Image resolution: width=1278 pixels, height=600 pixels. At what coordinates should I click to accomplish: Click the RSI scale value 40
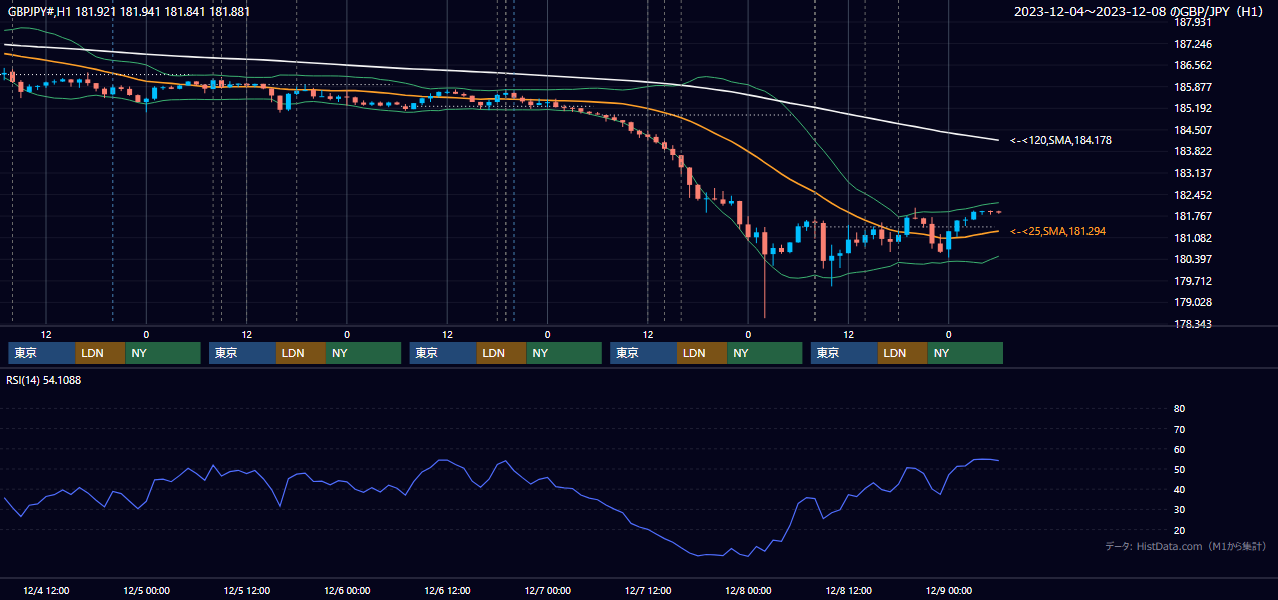[1179, 490]
